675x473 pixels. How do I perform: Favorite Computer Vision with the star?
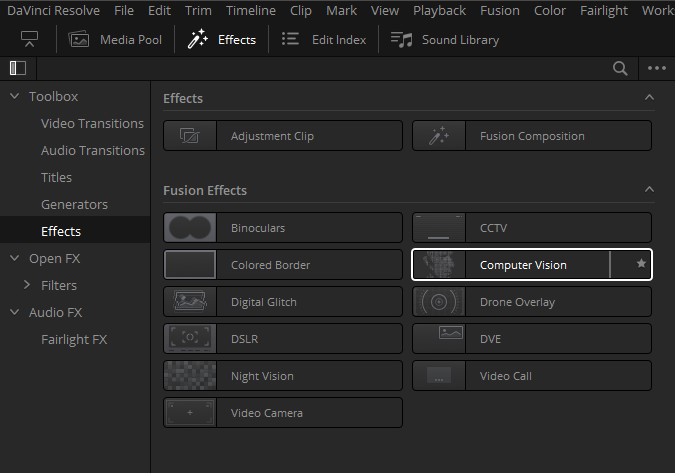[641, 265]
